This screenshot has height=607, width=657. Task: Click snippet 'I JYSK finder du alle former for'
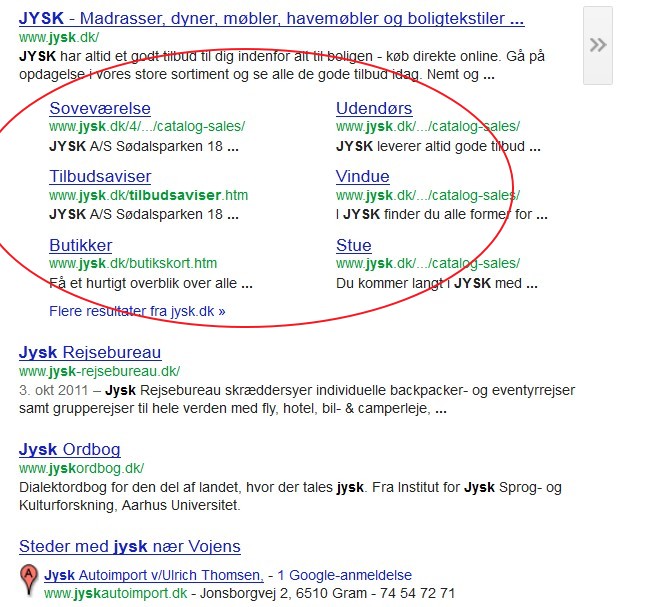tap(434, 215)
